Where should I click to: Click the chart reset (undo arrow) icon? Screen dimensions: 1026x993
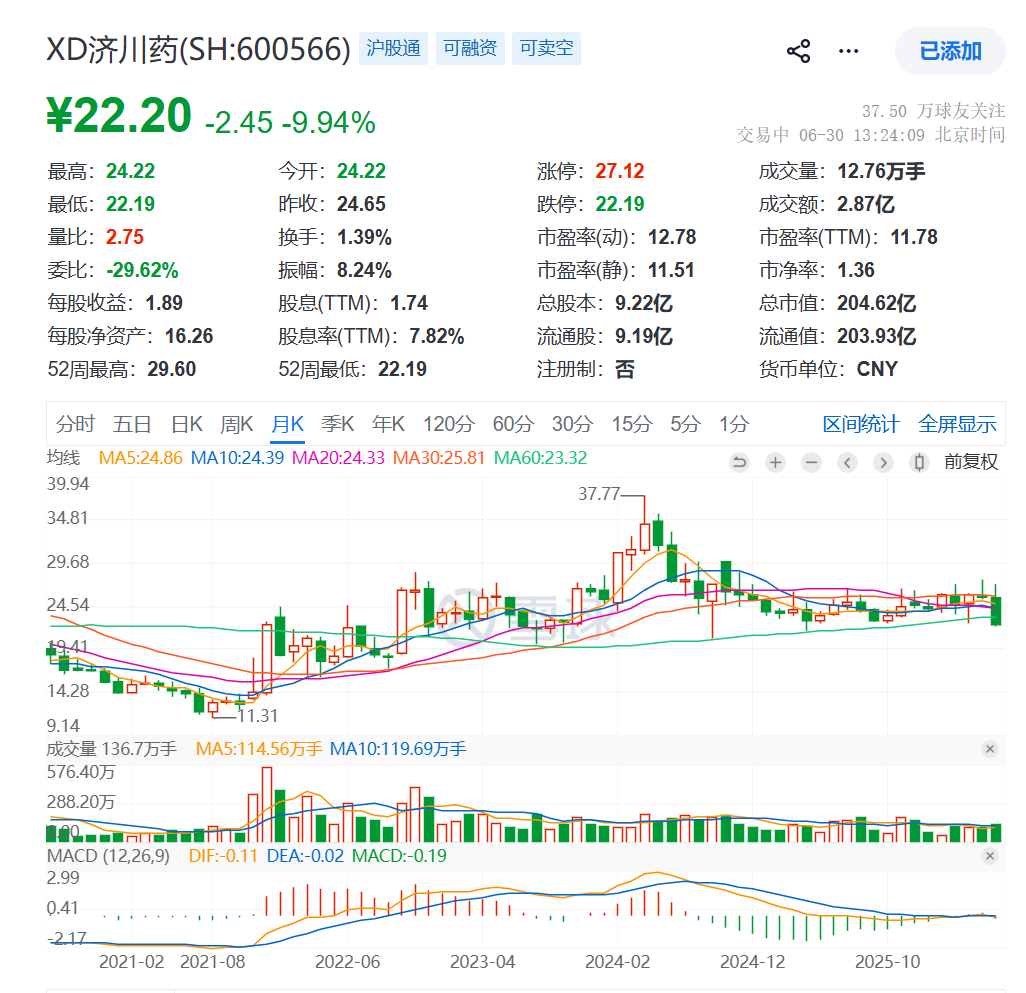click(739, 462)
